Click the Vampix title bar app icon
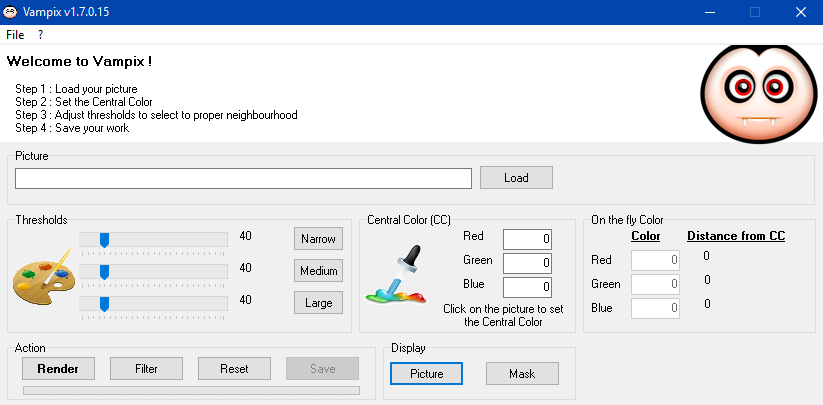 pyautogui.click(x=10, y=12)
